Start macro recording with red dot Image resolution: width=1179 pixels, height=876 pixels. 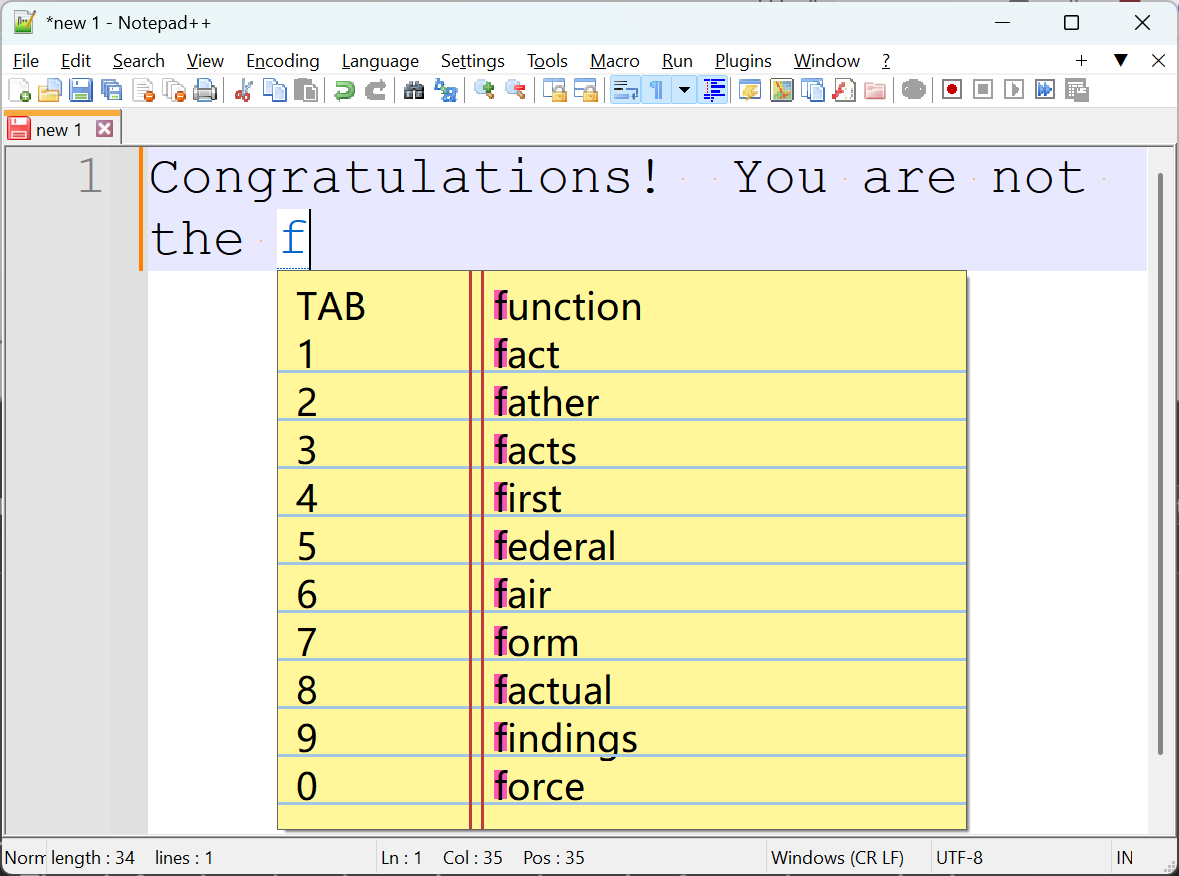(x=952, y=90)
